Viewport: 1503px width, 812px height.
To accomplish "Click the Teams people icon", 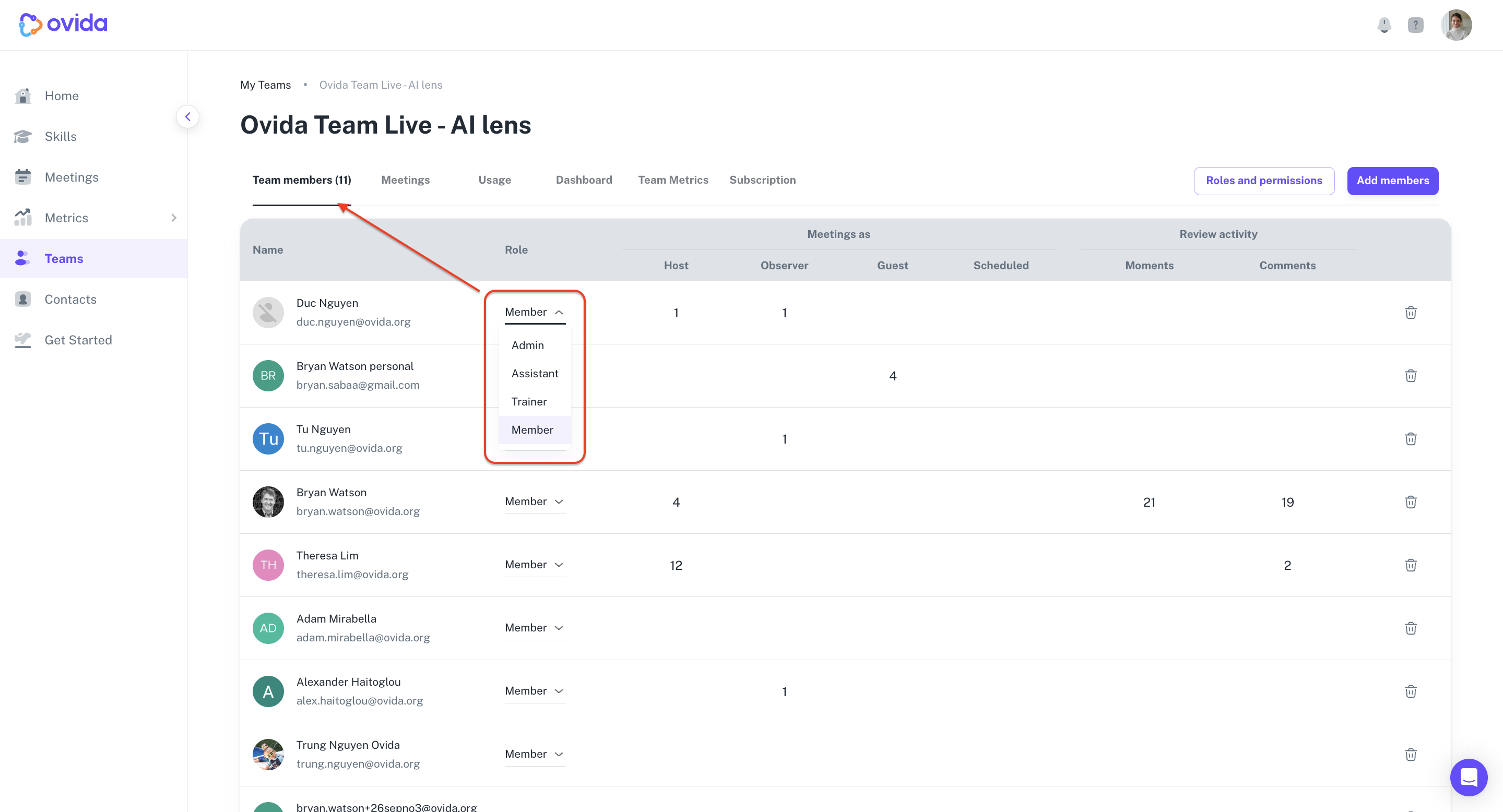I will pos(23,258).
